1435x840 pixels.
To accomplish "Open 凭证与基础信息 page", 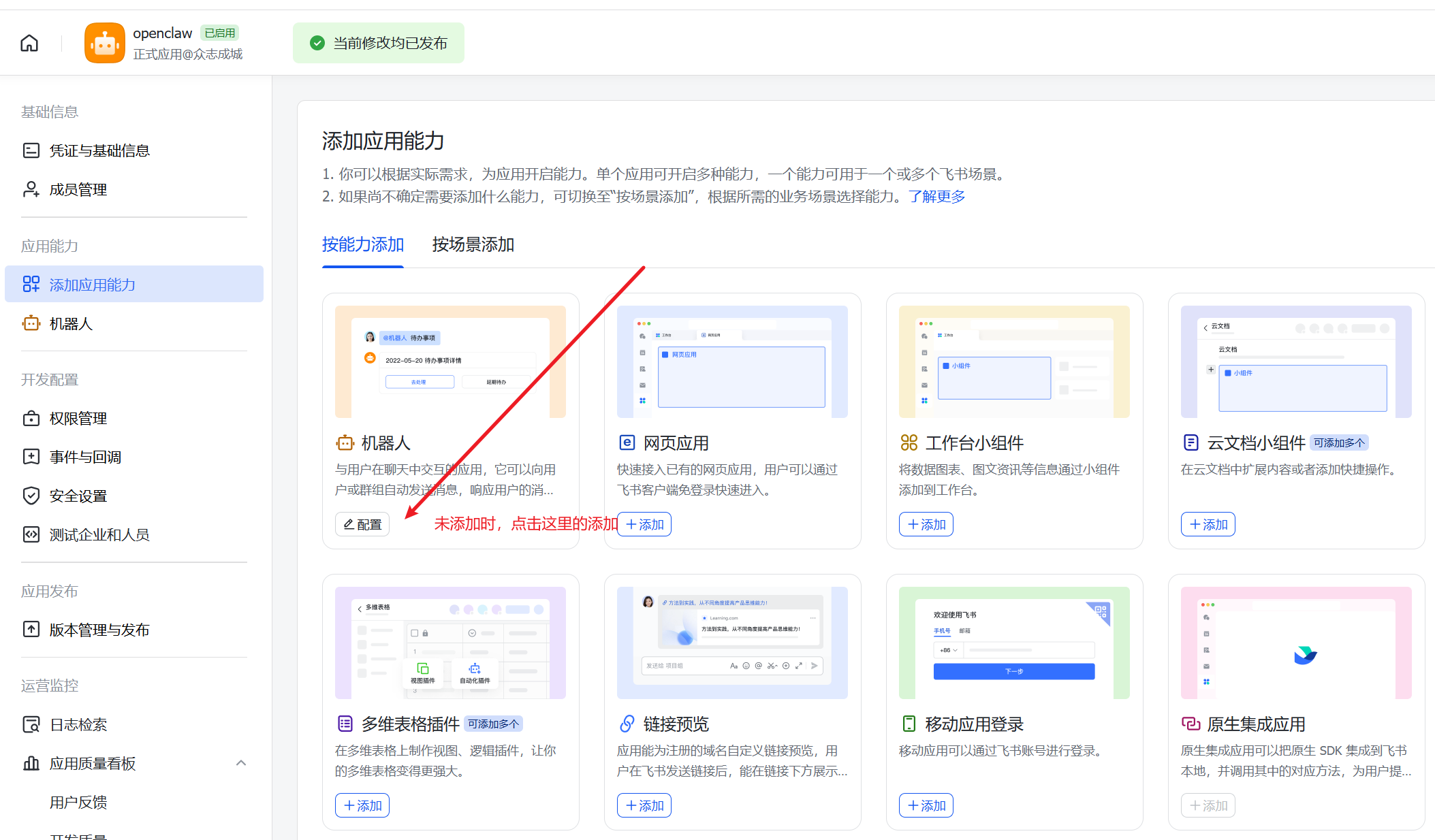I will coord(99,150).
